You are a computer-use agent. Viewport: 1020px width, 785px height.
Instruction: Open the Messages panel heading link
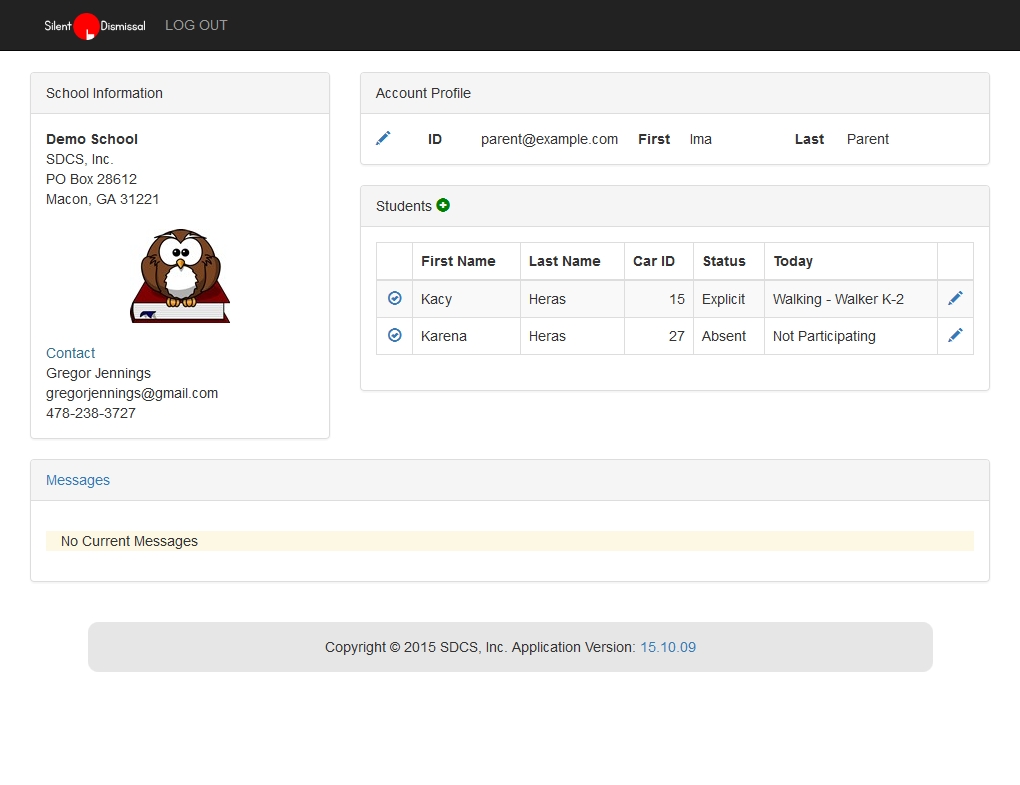coord(78,480)
